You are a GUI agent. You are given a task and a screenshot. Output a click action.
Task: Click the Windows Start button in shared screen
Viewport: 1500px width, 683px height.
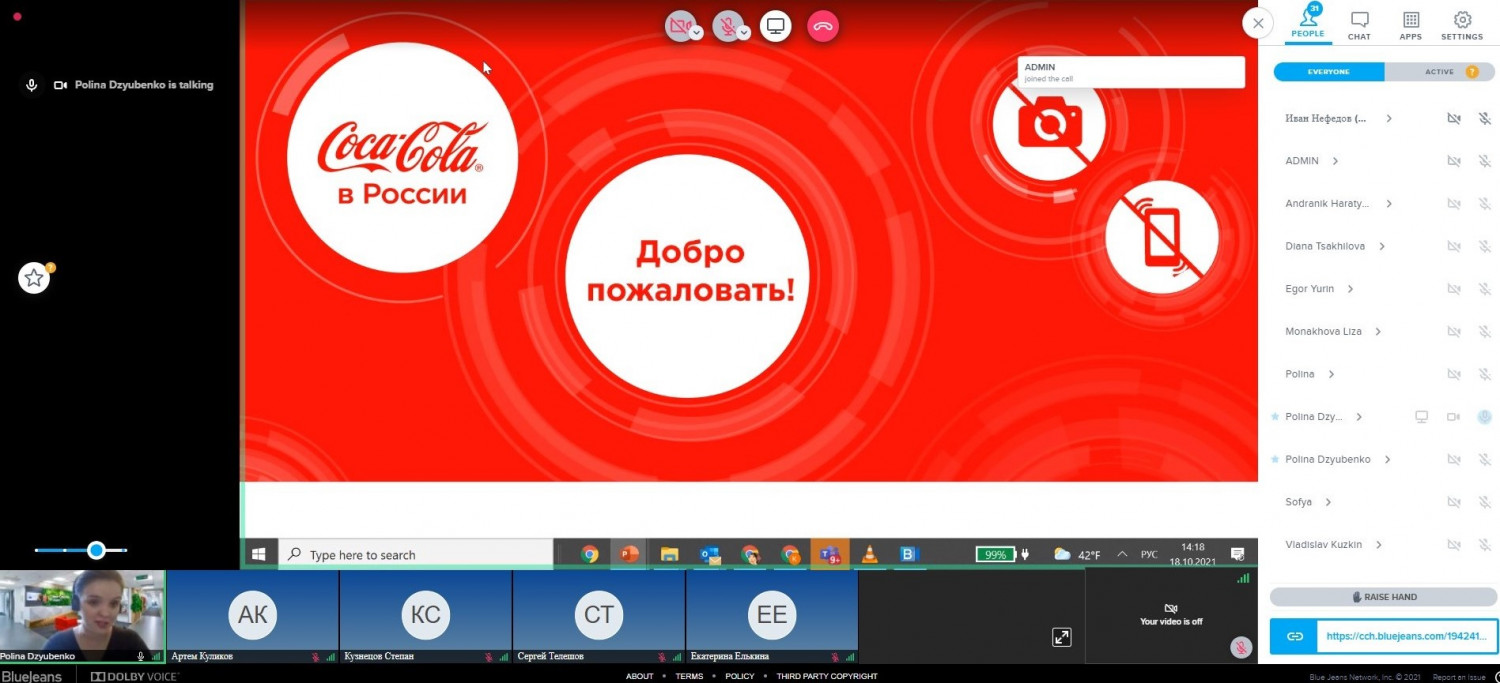(x=259, y=554)
